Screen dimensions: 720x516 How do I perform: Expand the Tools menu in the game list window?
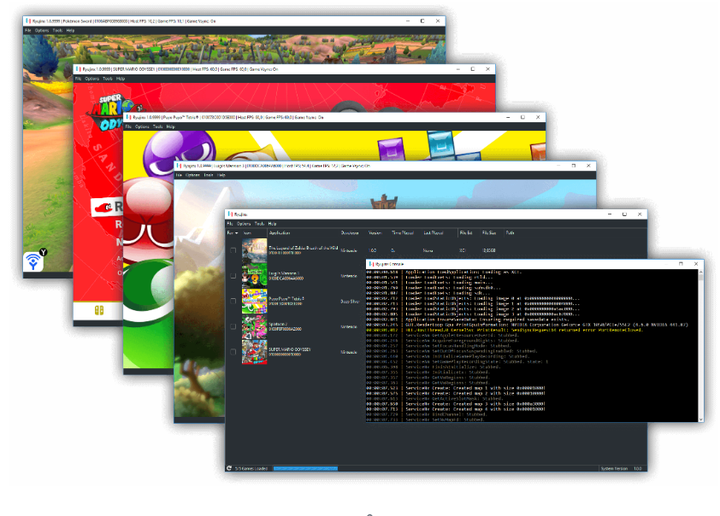pyautogui.click(x=259, y=224)
